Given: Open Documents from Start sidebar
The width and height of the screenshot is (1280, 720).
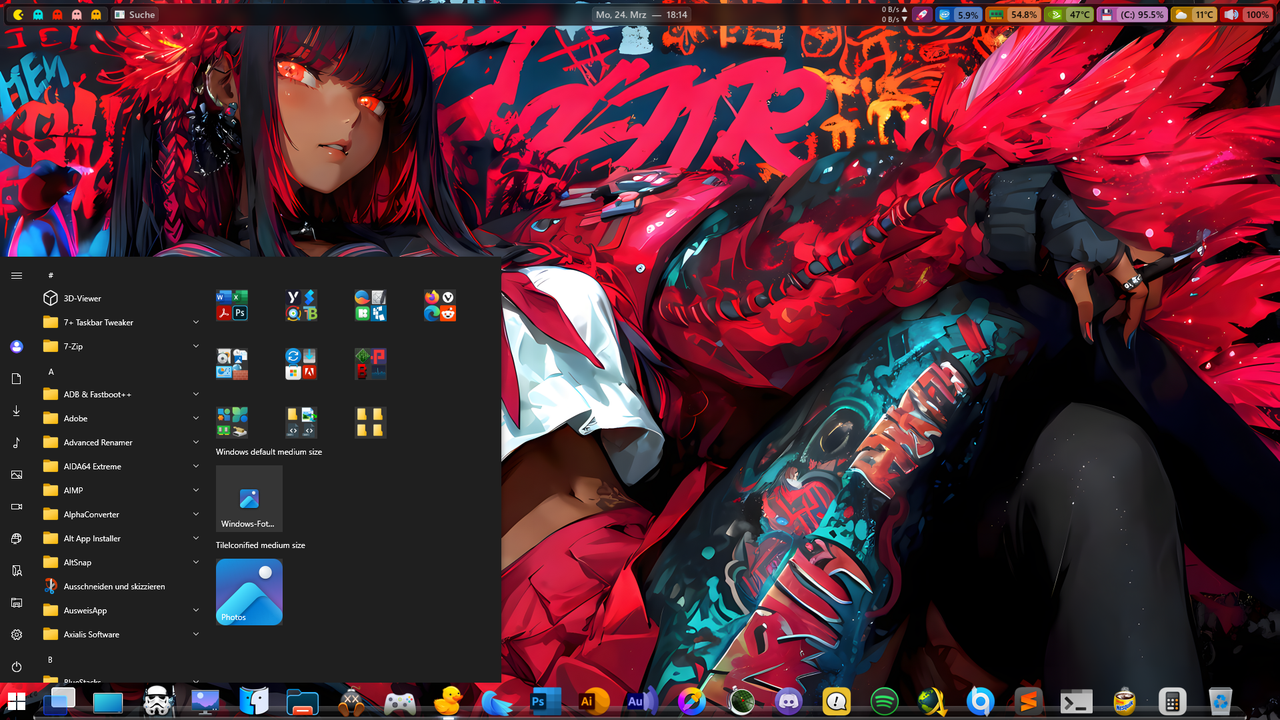Looking at the screenshot, I should [x=16, y=379].
